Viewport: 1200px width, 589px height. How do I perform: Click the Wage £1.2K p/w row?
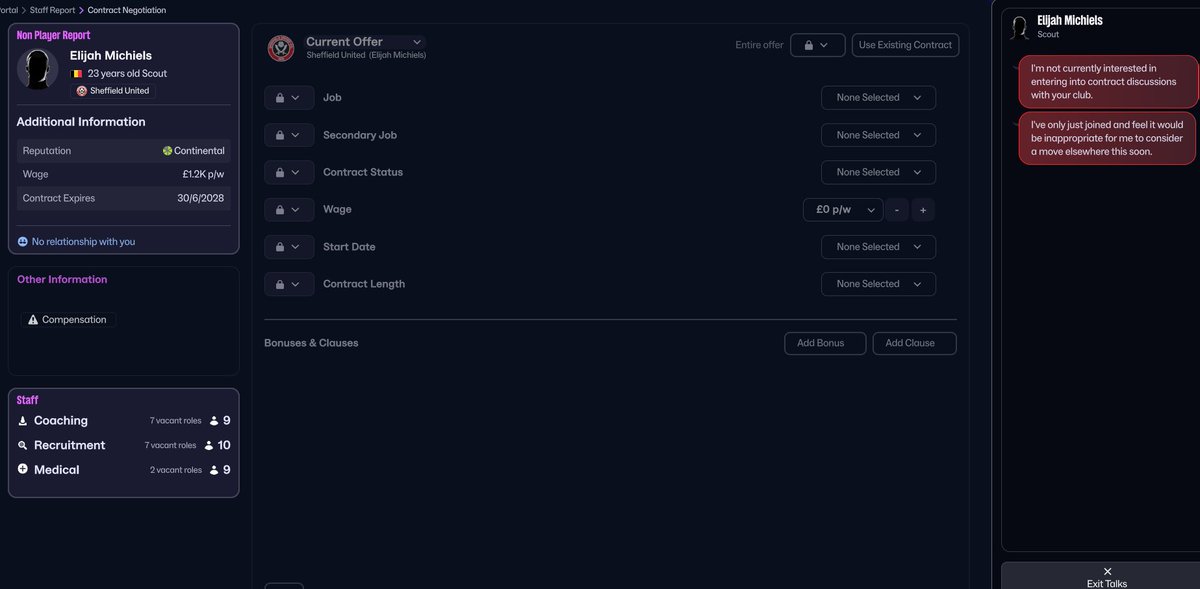(x=123, y=174)
